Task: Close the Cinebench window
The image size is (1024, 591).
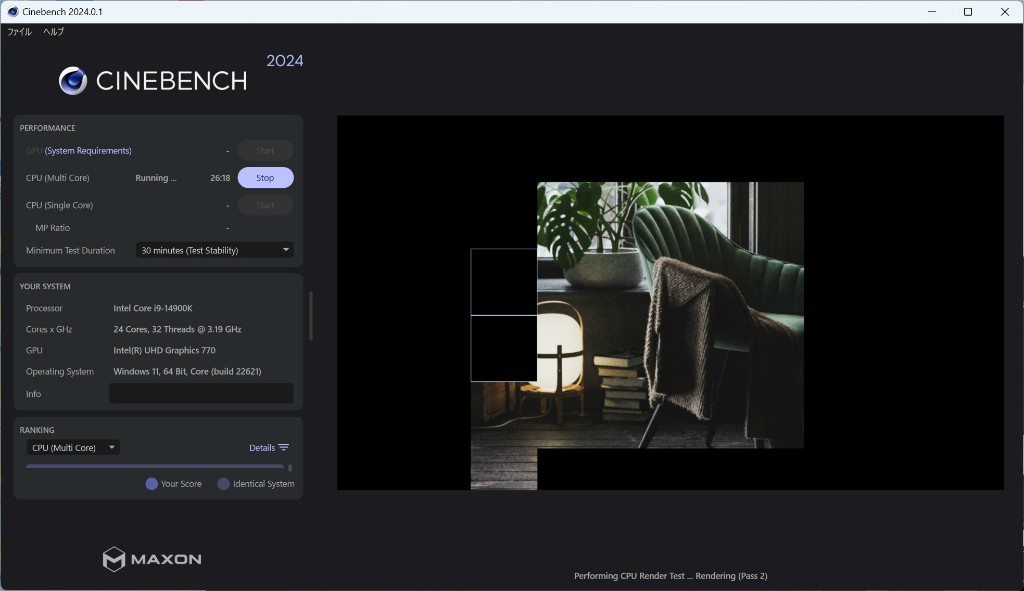Action: click(1004, 12)
